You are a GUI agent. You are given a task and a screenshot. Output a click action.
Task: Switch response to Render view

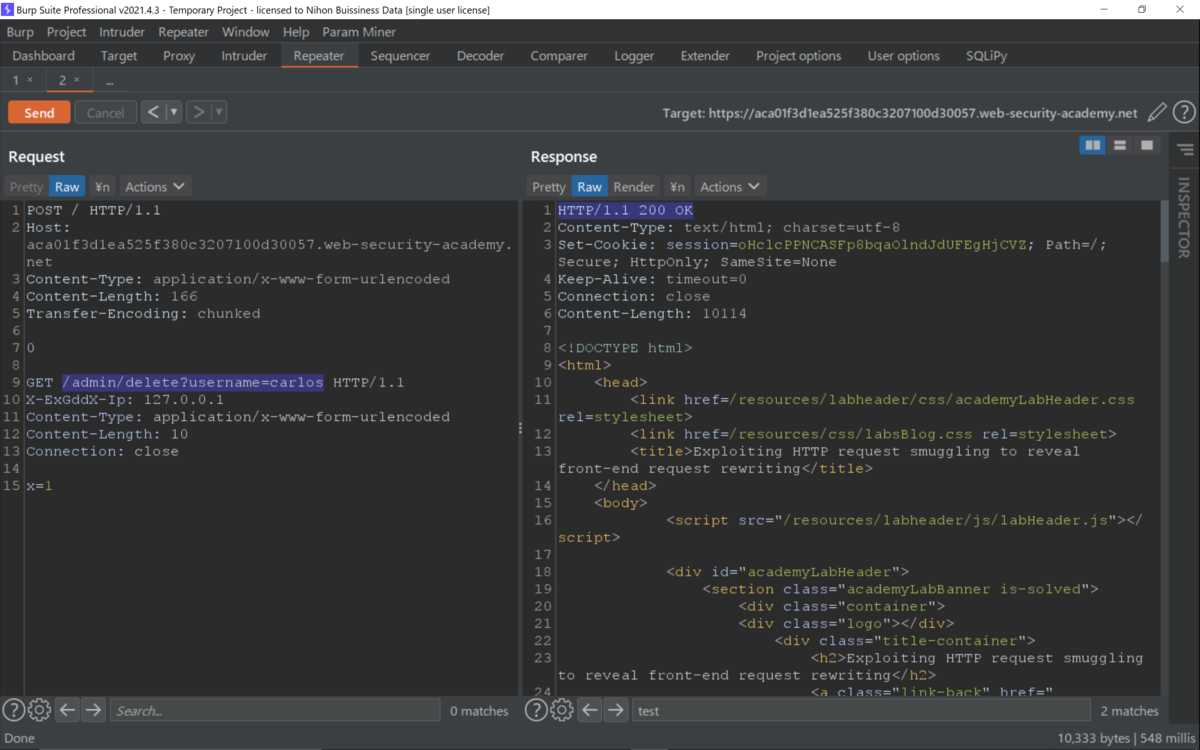point(634,187)
